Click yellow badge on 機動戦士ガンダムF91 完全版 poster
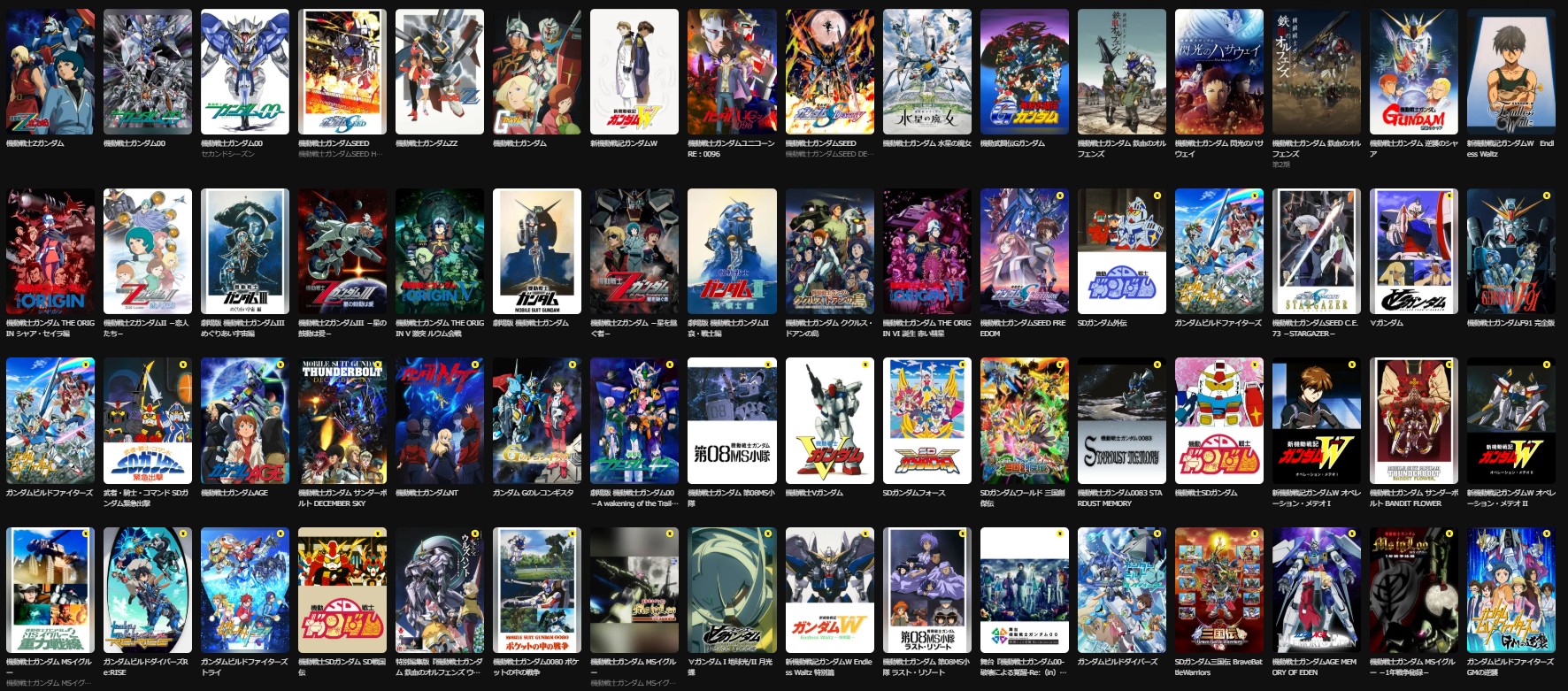Viewport: 1568px width, 691px height. [1546, 196]
